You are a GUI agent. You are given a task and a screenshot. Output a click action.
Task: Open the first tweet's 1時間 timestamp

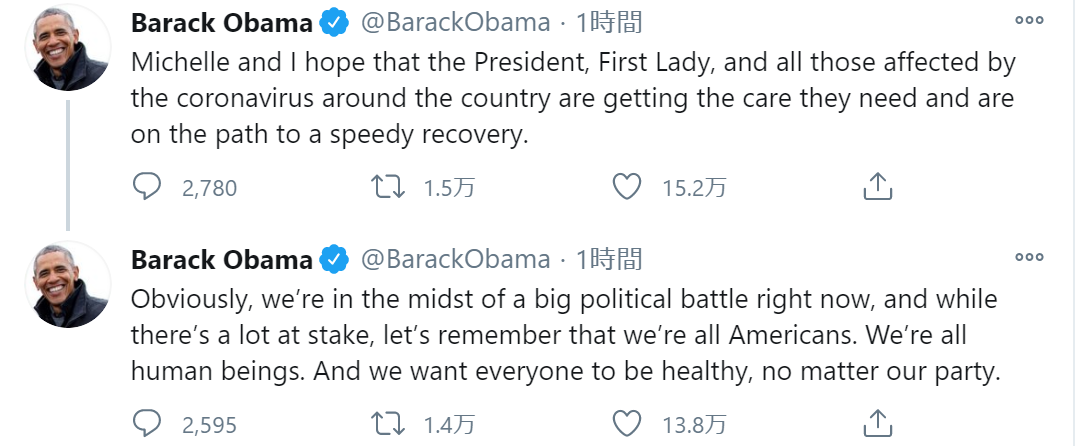tap(608, 24)
